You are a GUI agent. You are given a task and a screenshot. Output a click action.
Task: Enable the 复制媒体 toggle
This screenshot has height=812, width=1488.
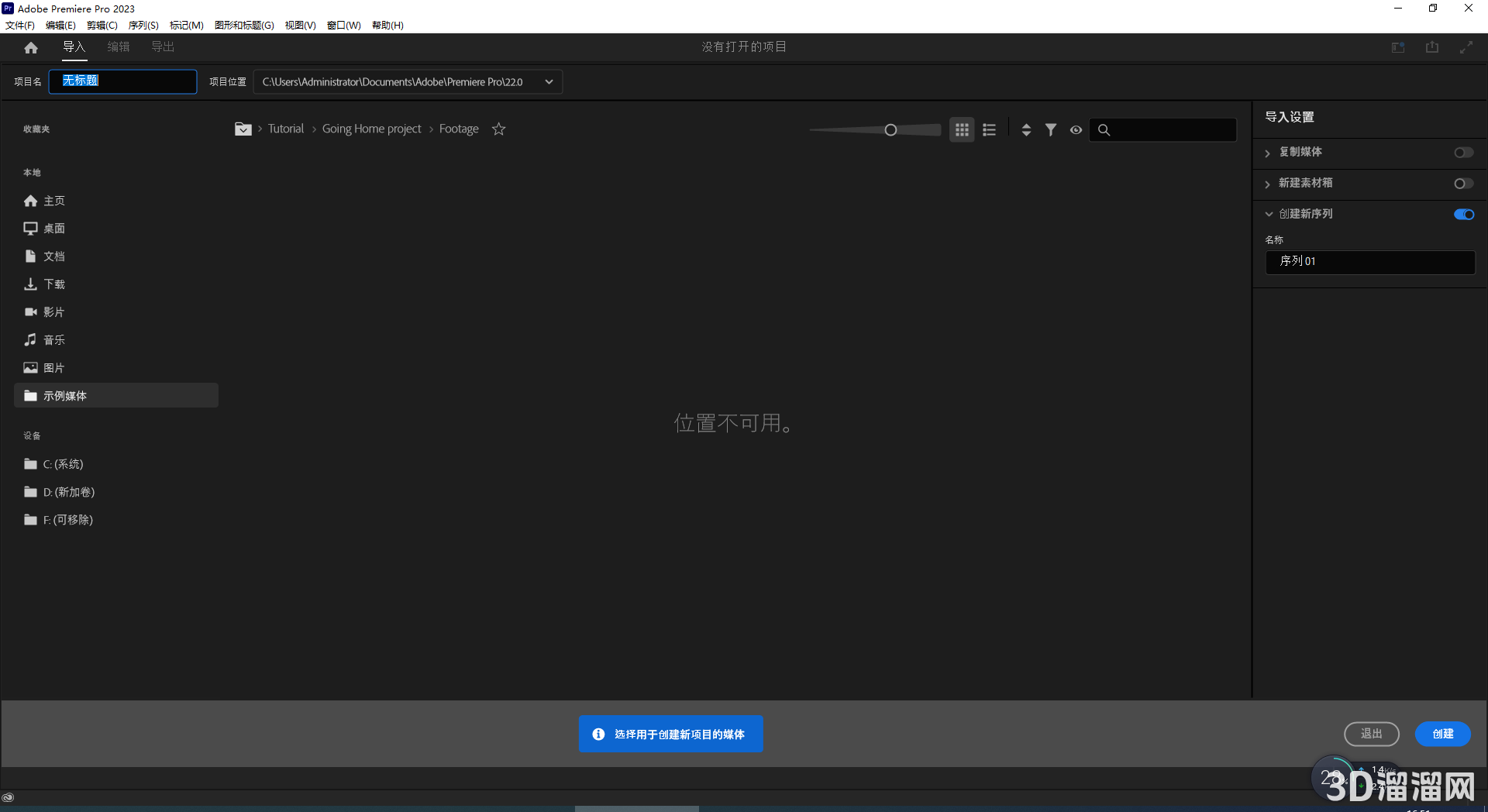pos(1463,152)
